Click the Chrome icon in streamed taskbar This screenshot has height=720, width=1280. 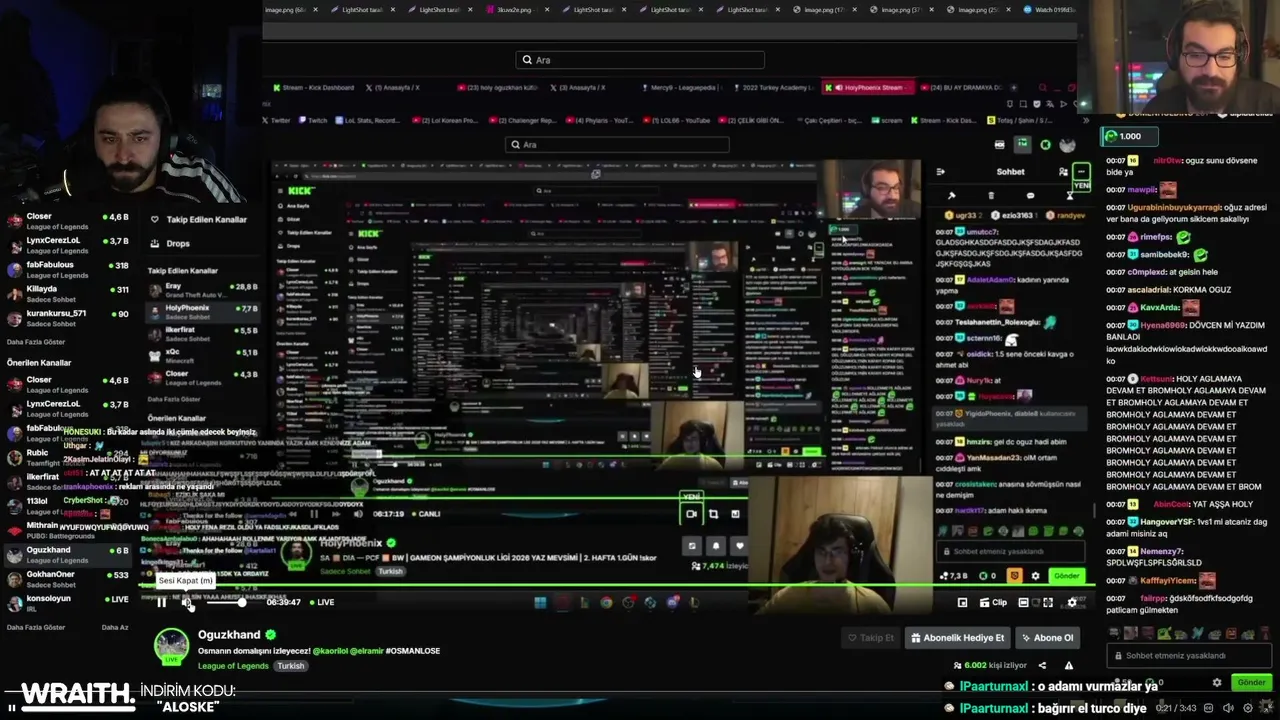(x=606, y=602)
